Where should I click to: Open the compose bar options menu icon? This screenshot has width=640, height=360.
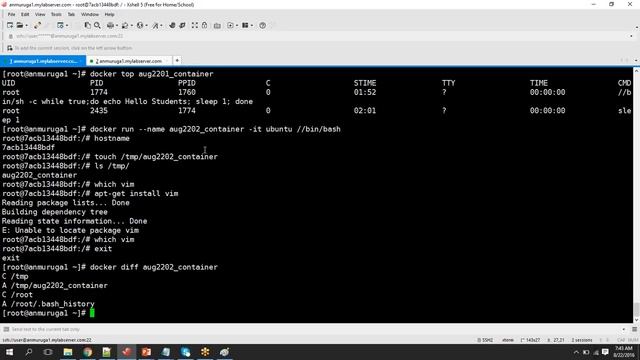[x=634, y=329]
